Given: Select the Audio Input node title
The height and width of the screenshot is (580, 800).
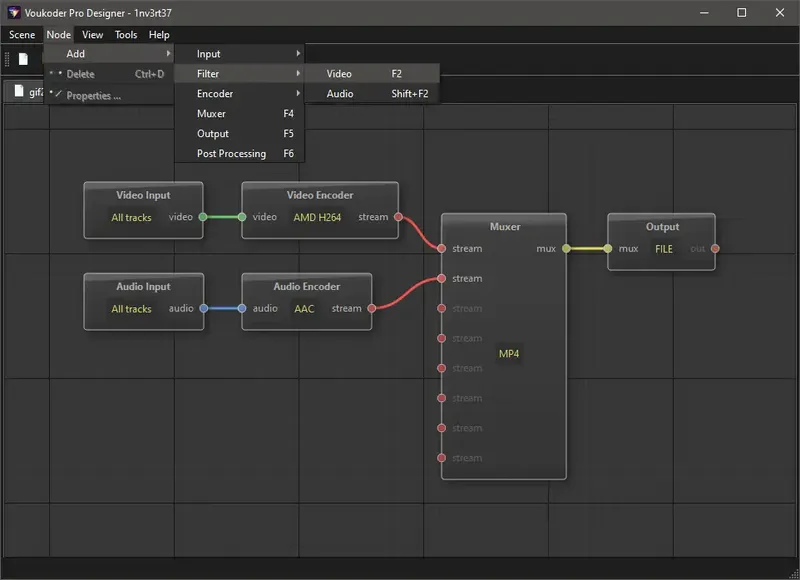Looking at the screenshot, I should tap(143, 286).
